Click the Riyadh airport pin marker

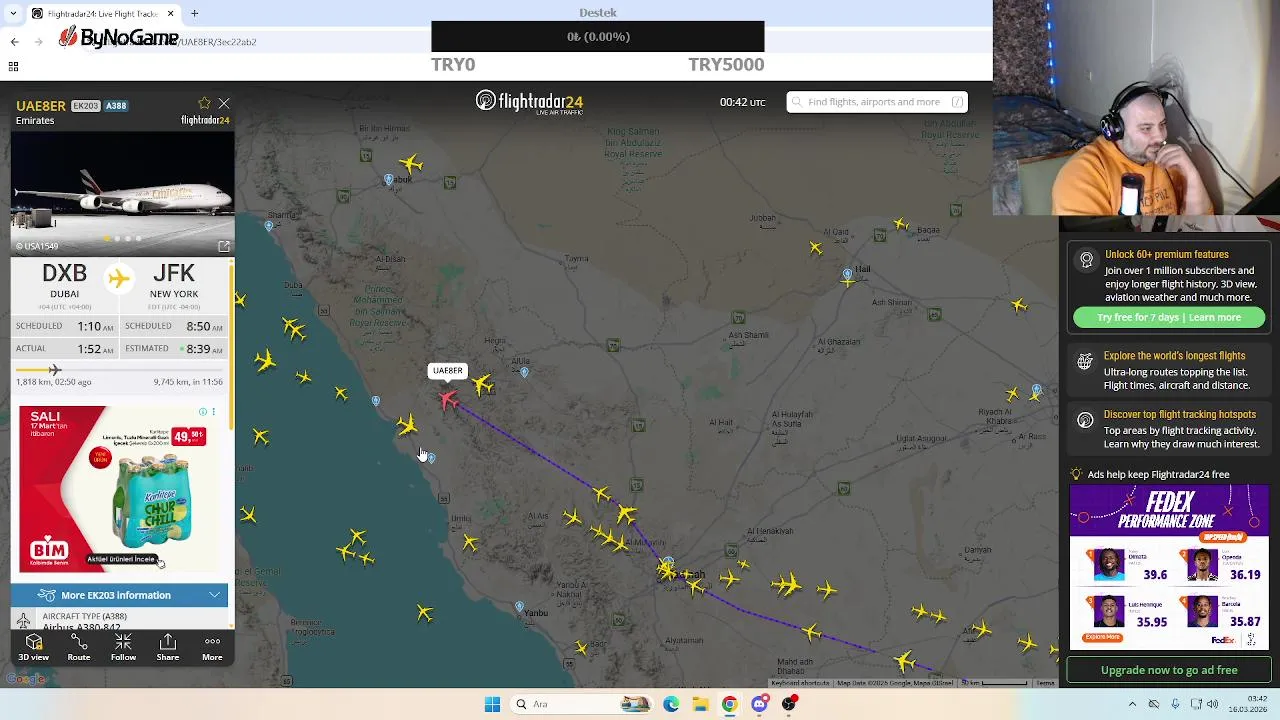click(1037, 390)
